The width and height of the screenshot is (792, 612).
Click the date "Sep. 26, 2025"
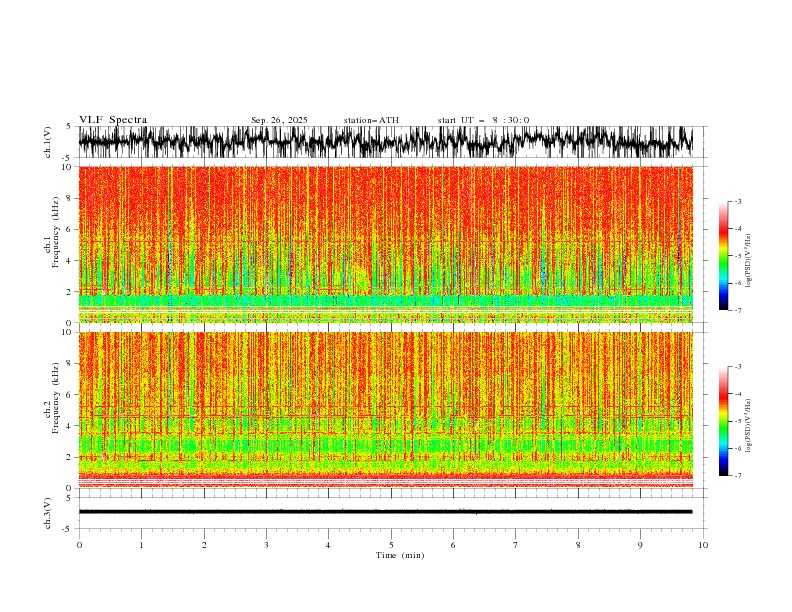[279, 120]
